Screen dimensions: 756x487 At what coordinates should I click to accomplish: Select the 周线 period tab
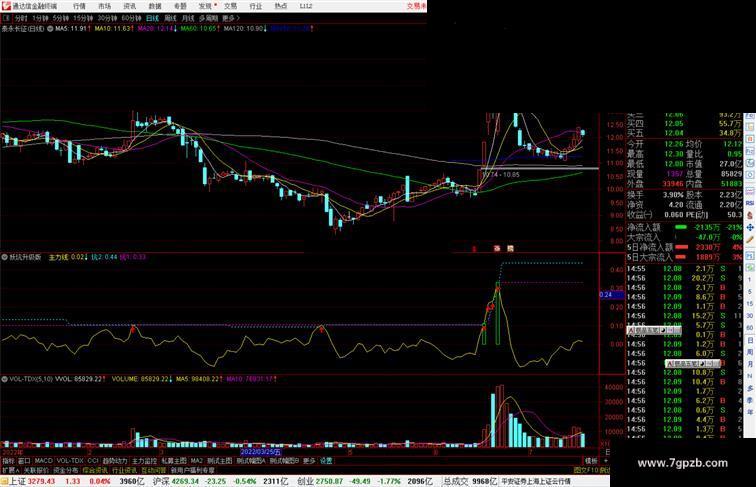[x=170, y=18]
